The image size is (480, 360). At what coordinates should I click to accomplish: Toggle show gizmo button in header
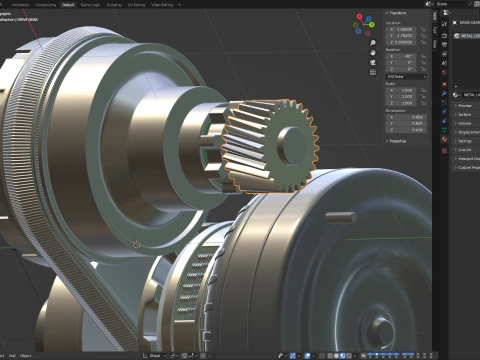click(x=293, y=356)
